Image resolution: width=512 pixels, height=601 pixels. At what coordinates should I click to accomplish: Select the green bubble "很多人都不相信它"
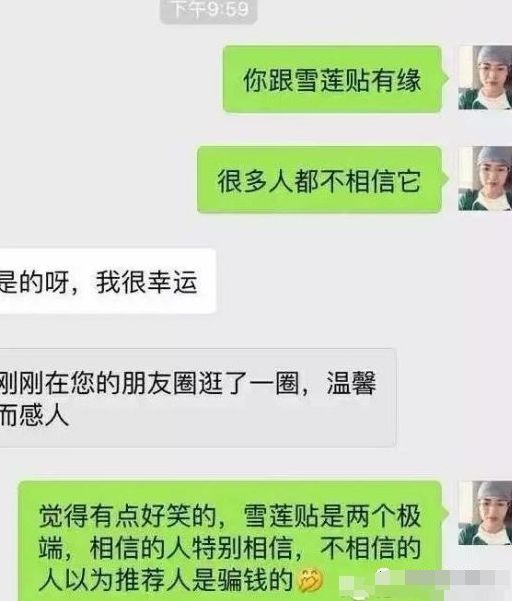(322, 179)
